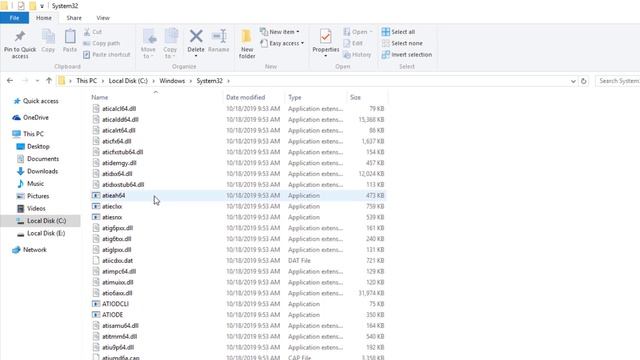Click the History ribbon button
640x360 pixels.
click(x=358, y=55)
